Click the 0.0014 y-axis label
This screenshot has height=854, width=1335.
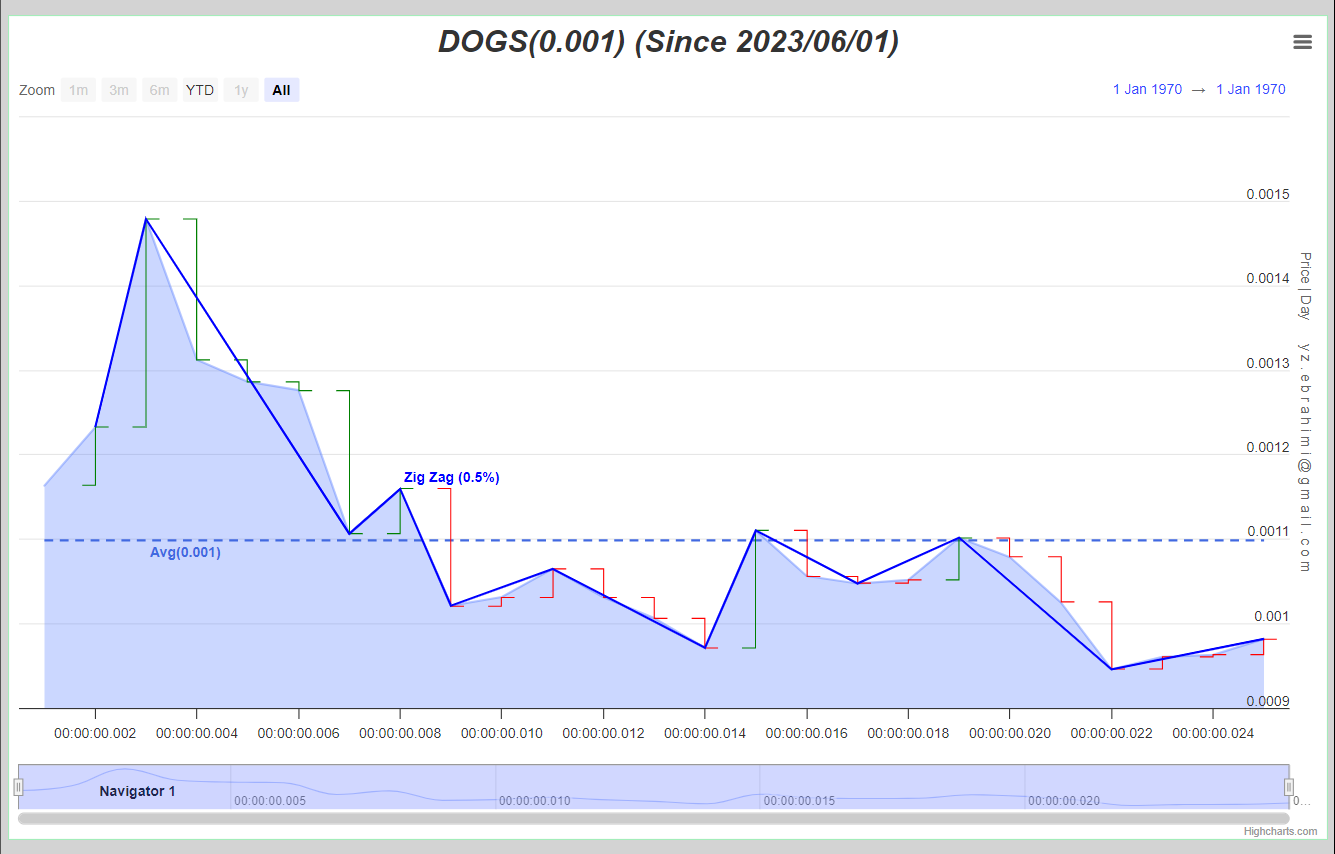pos(1267,278)
